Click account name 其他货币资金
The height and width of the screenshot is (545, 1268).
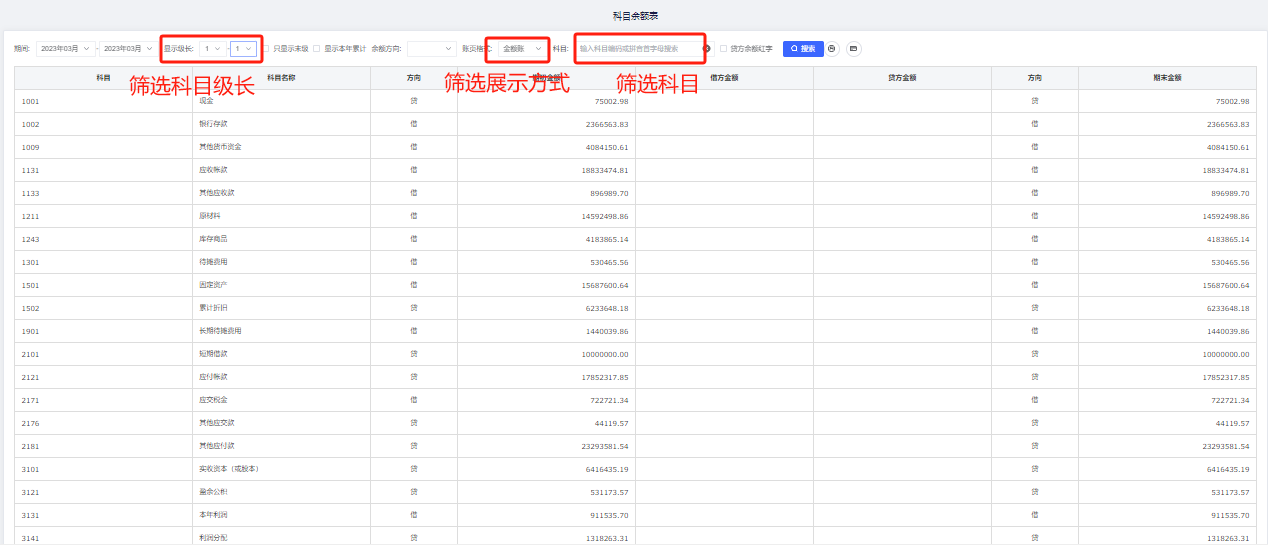(220, 147)
